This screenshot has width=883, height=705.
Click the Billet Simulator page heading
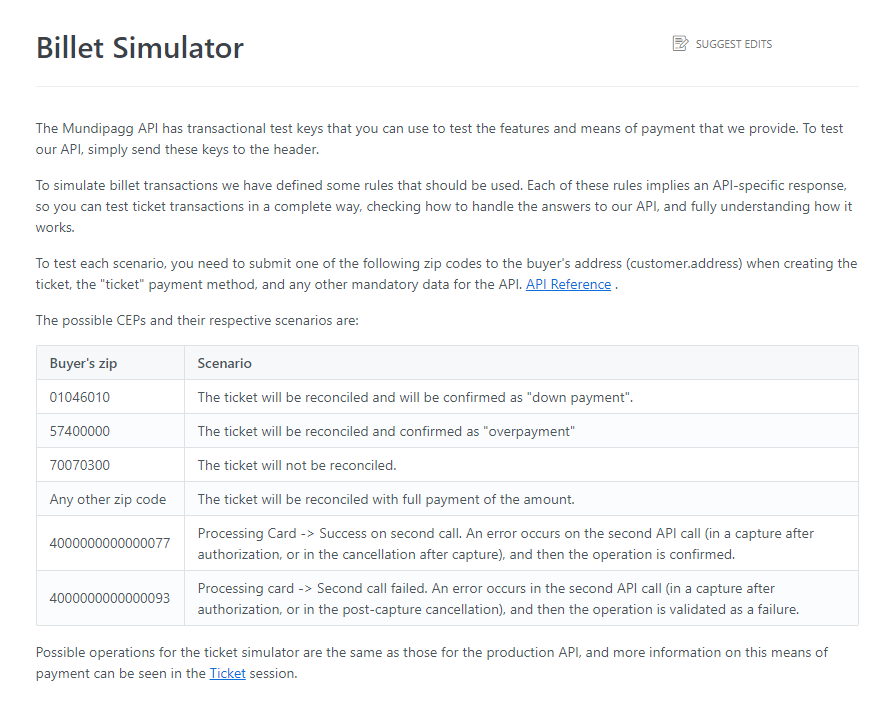point(140,47)
